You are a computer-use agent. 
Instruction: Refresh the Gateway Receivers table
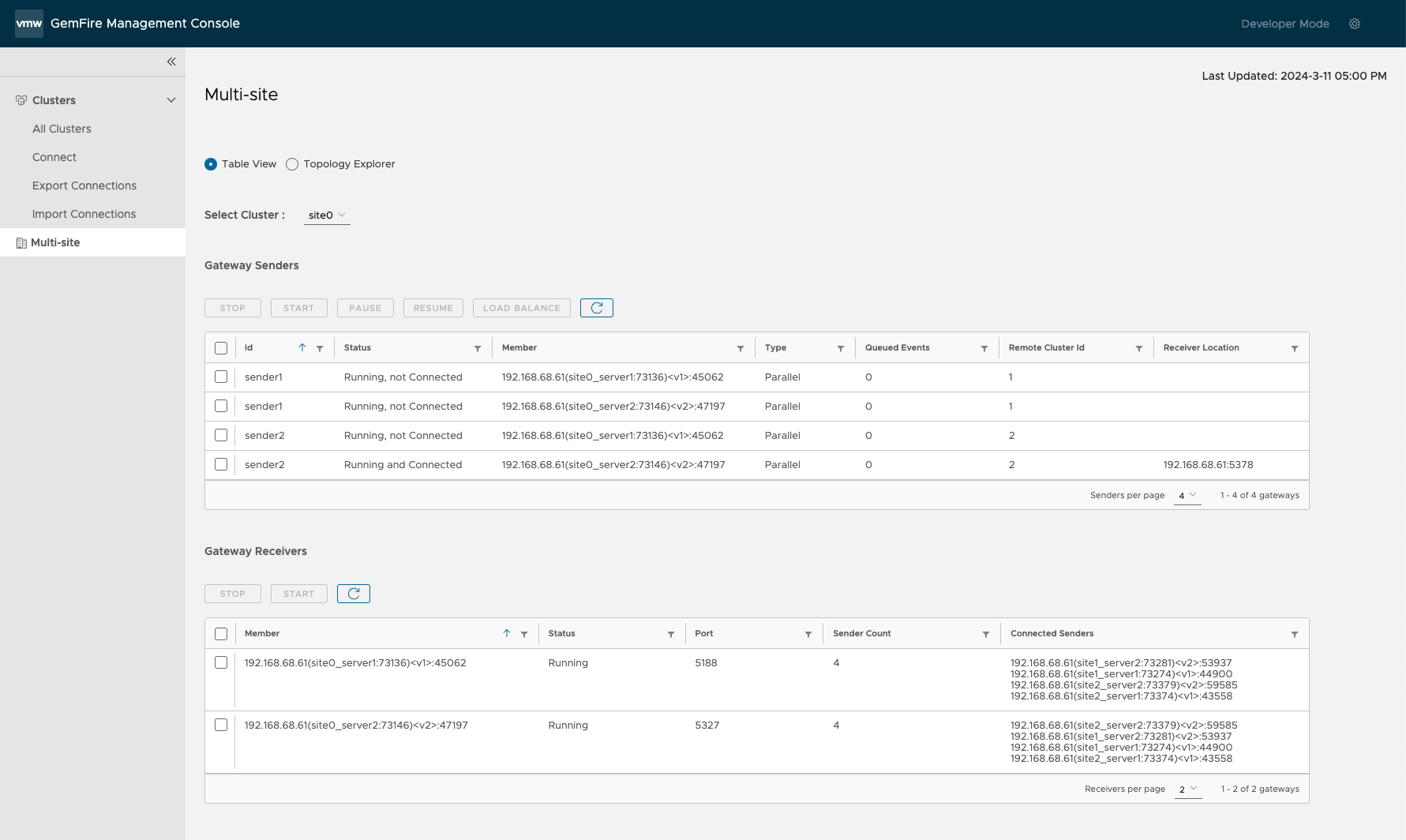pos(354,594)
